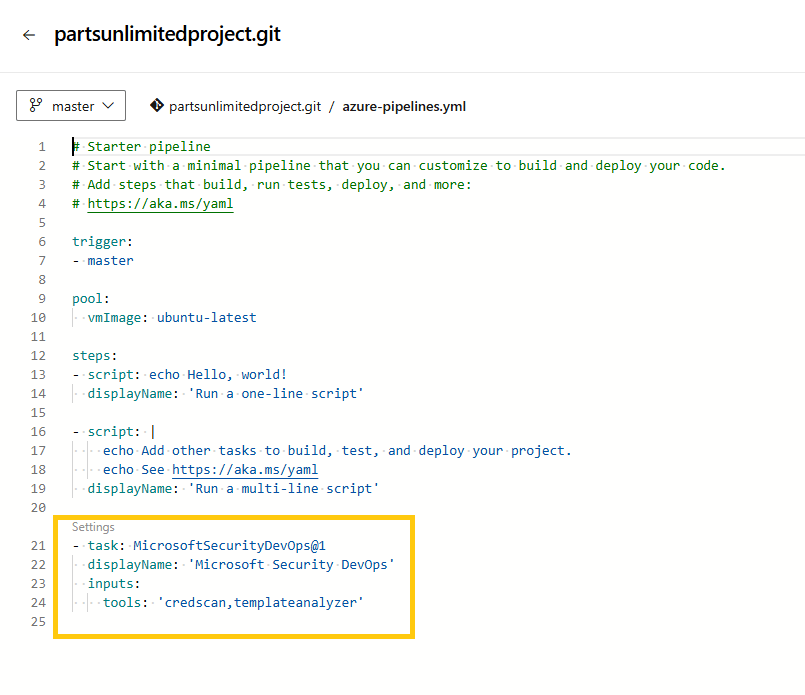Click the ubuntu-latest vmImage value
The height and width of the screenshot is (695, 805).
click(x=206, y=318)
